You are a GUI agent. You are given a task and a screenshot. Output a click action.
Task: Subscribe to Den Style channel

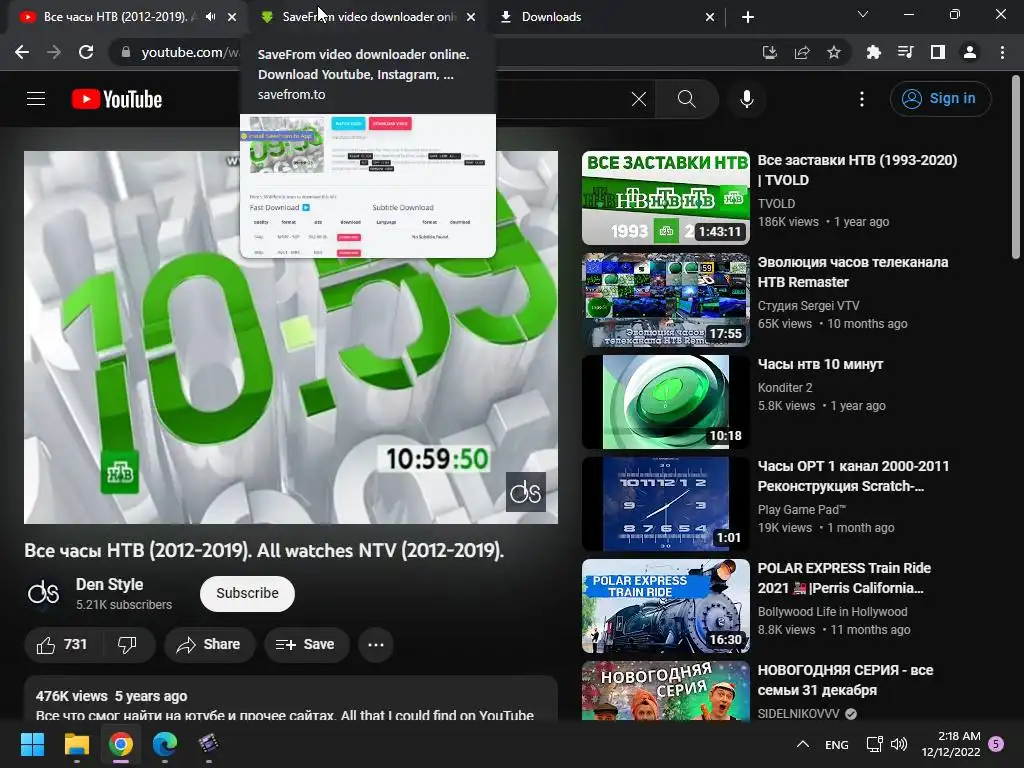pos(247,593)
